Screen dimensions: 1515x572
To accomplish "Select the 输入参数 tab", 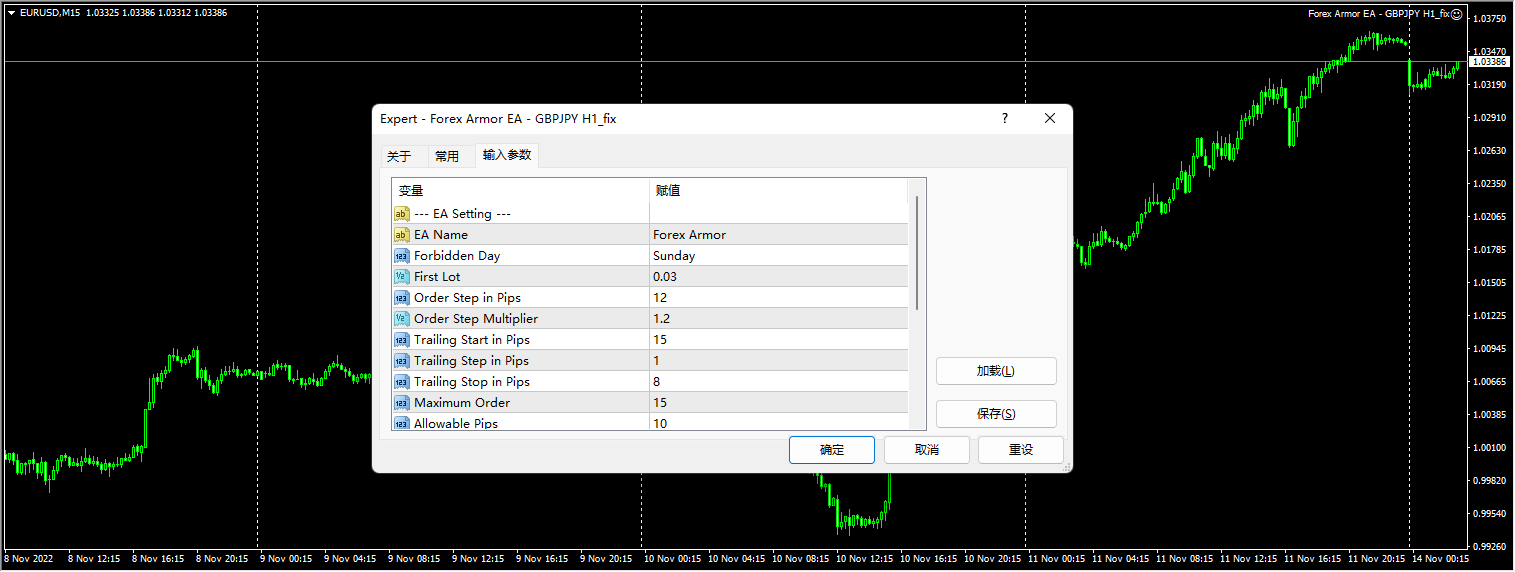I will (x=507, y=155).
